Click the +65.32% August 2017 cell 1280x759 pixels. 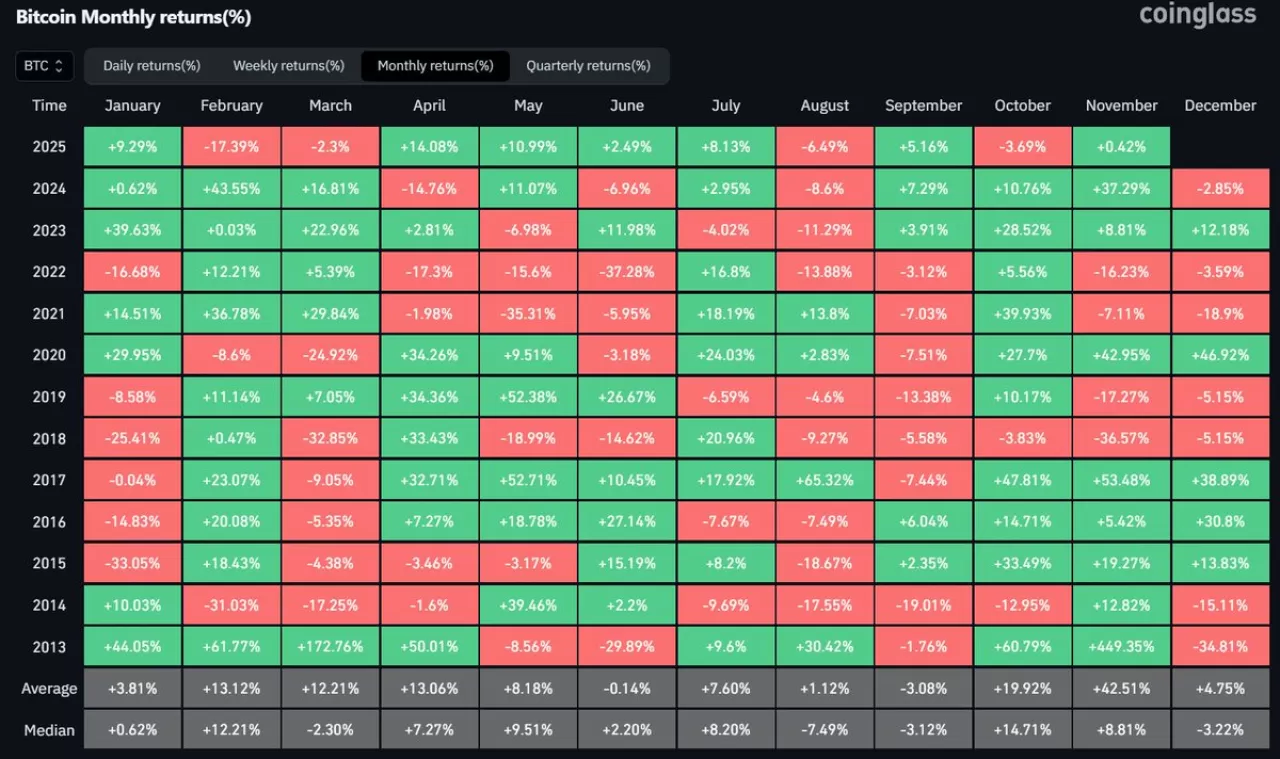coord(824,479)
